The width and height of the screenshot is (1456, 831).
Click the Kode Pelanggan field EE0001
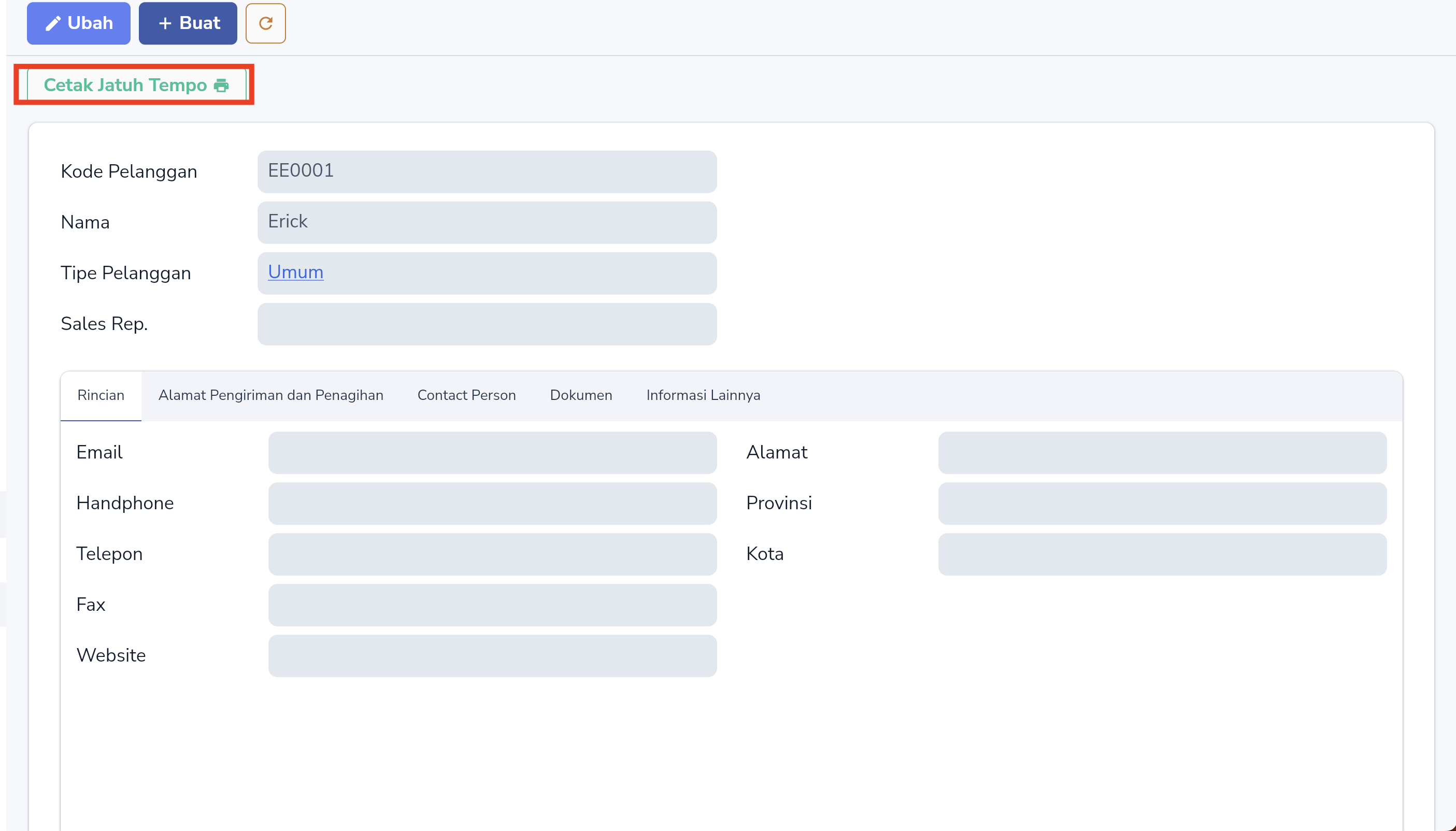(487, 172)
